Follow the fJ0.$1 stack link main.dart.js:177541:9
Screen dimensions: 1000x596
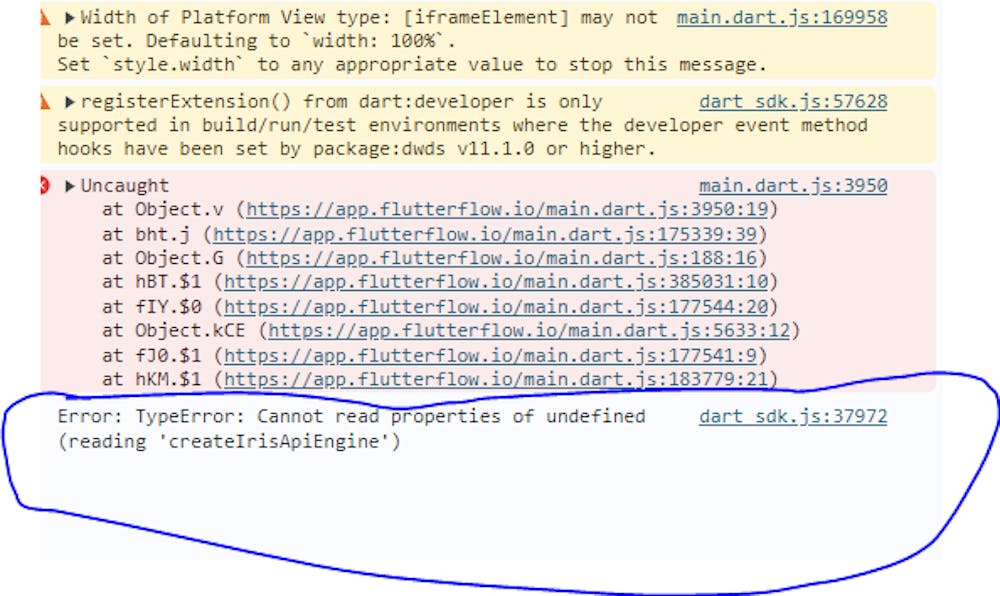pyautogui.click(x=490, y=355)
